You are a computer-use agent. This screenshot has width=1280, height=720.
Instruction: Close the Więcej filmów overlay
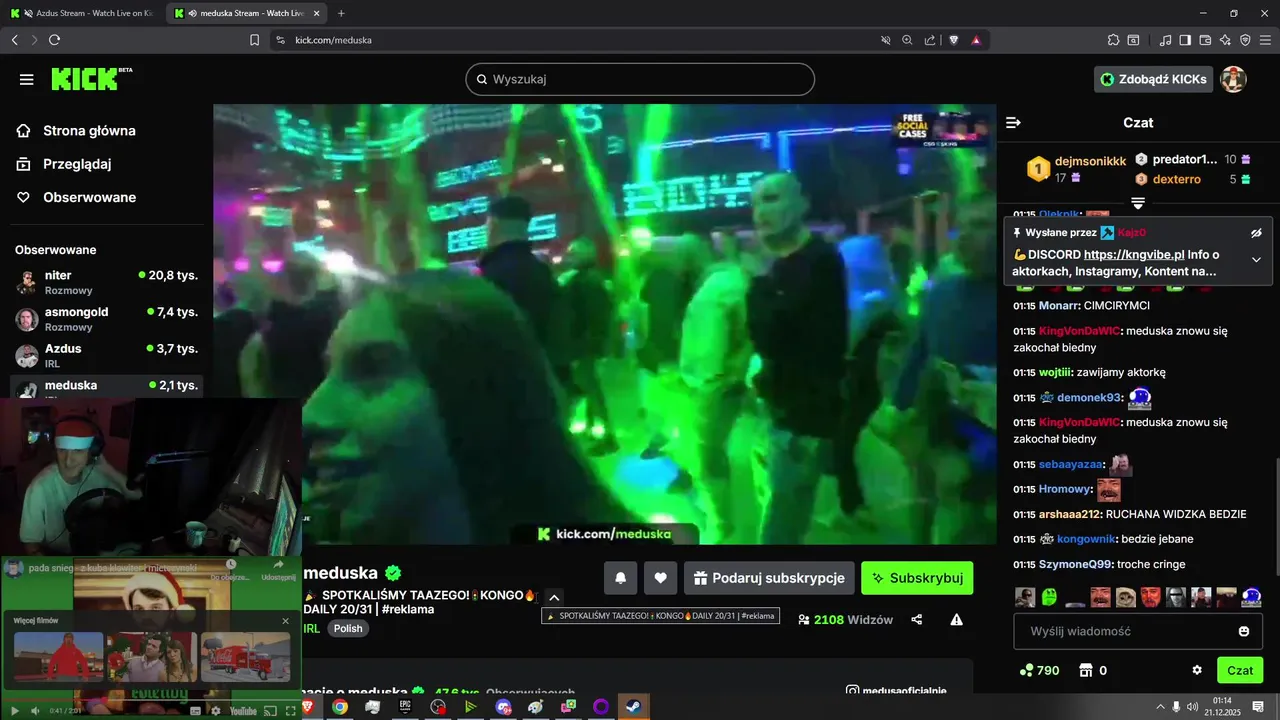pos(285,621)
